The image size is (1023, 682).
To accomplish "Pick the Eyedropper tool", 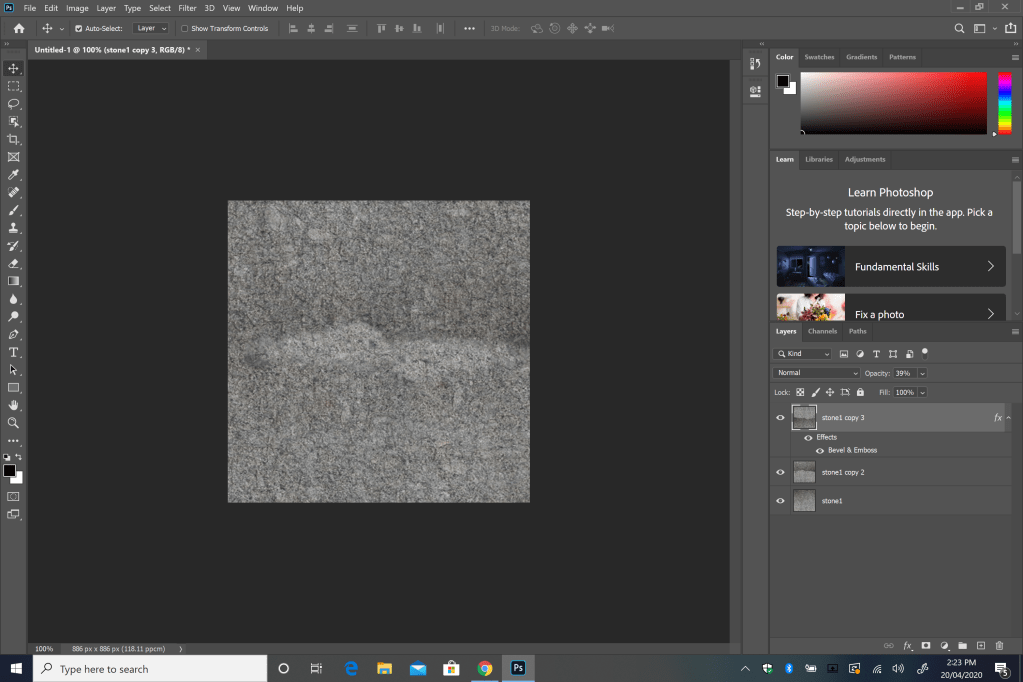I will pyautogui.click(x=14, y=175).
